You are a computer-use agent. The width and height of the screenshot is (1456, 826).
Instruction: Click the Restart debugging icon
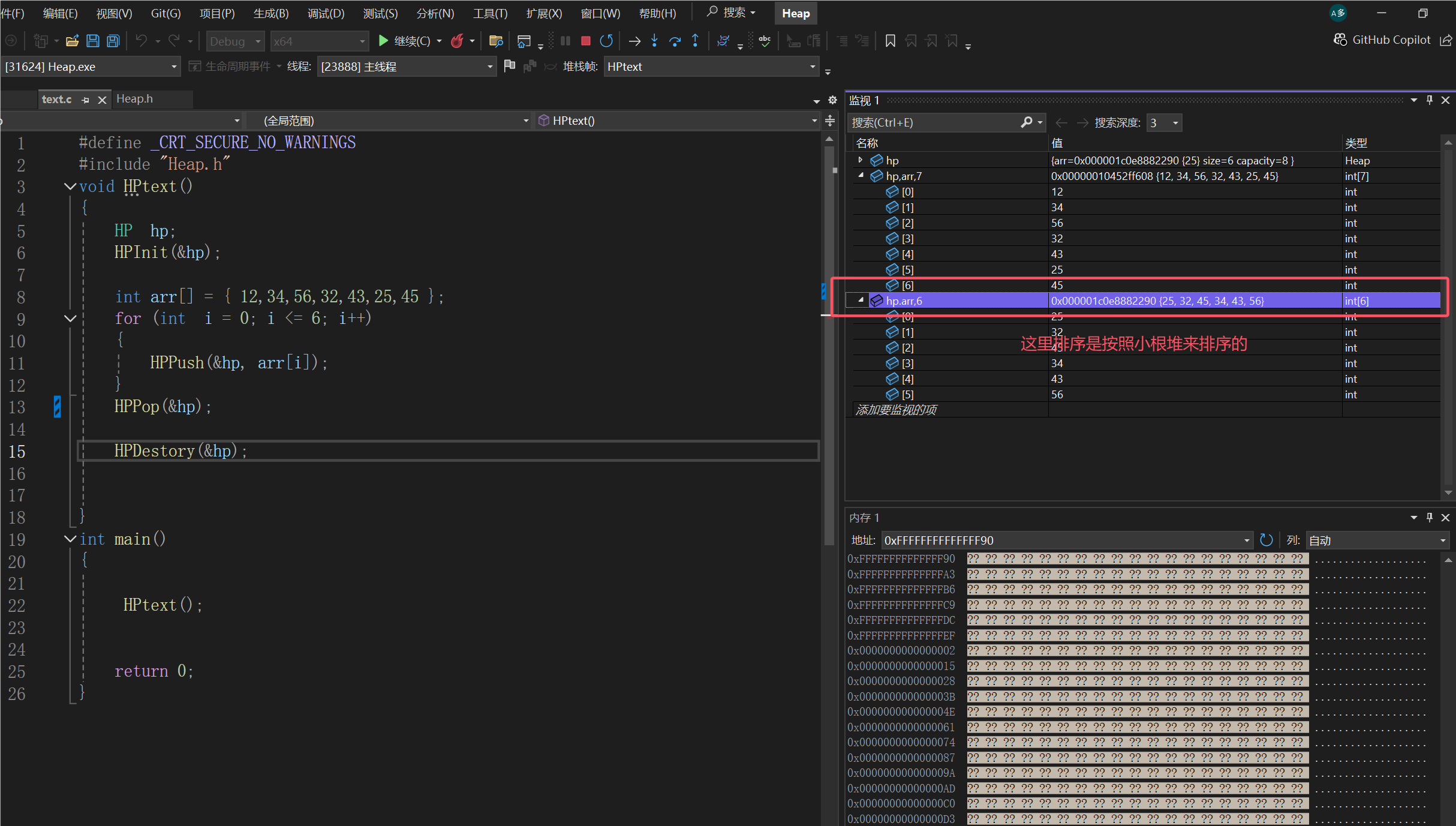(606, 41)
